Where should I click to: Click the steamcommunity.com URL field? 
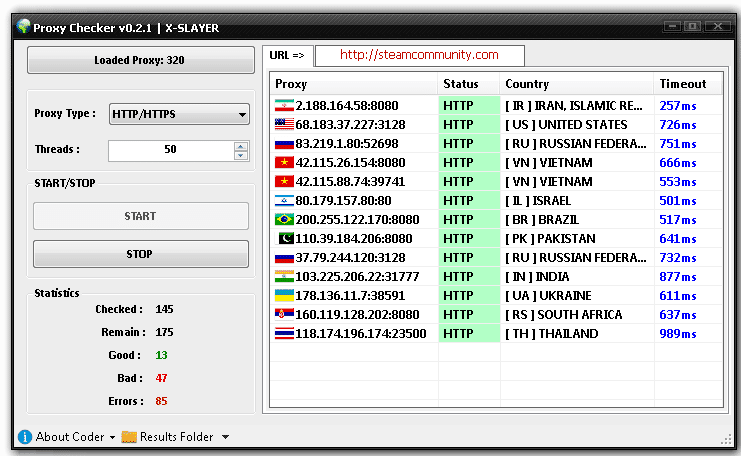419,55
